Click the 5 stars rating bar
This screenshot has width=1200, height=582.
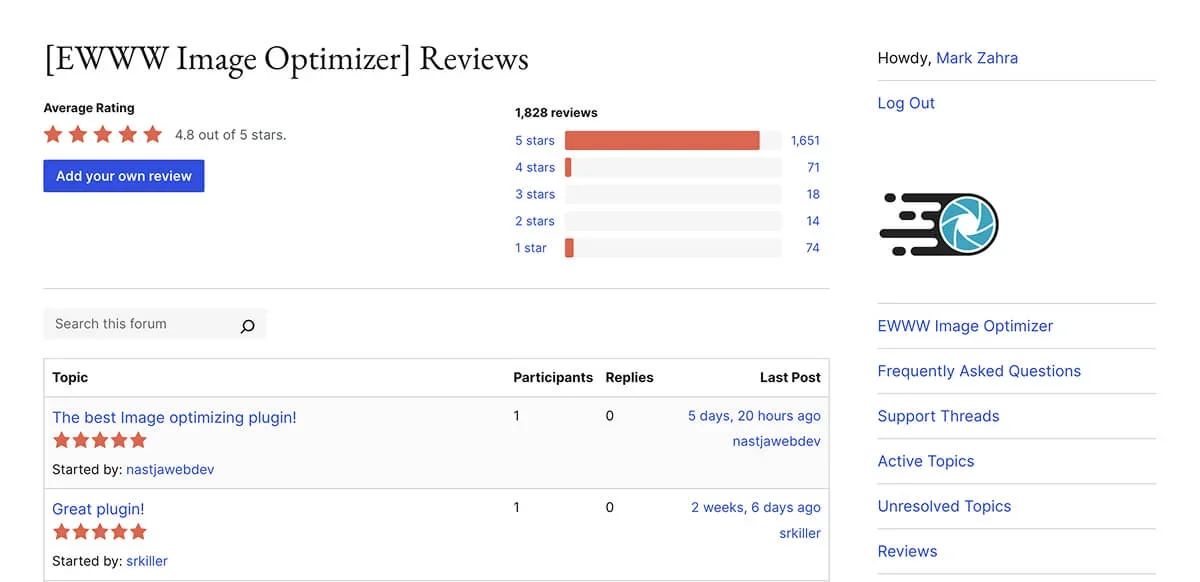click(x=673, y=141)
